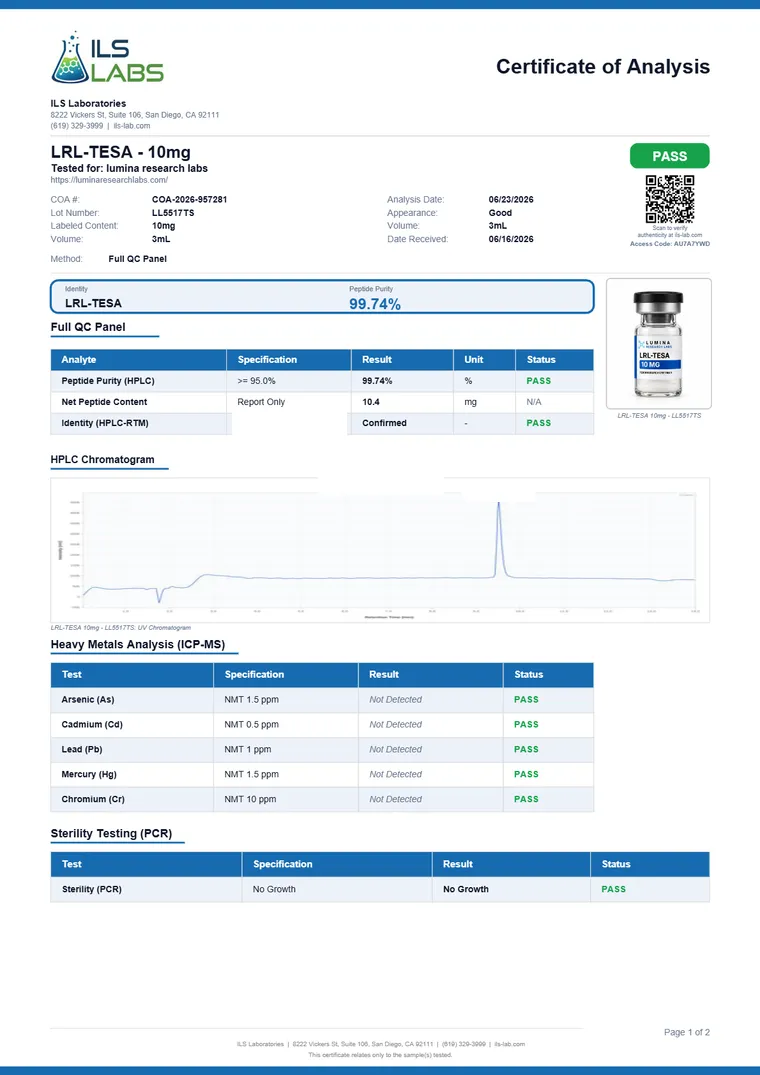Viewport: 760px width, 1075px height.
Task: Click the 10.4 result value
Action: [x=371, y=402]
